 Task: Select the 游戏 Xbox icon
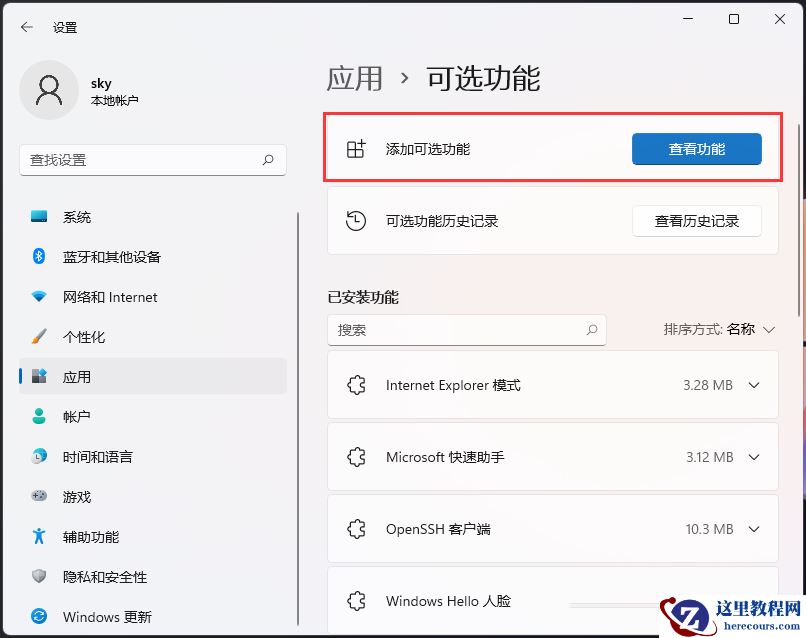pyautogui.click(x=41, y=496)
